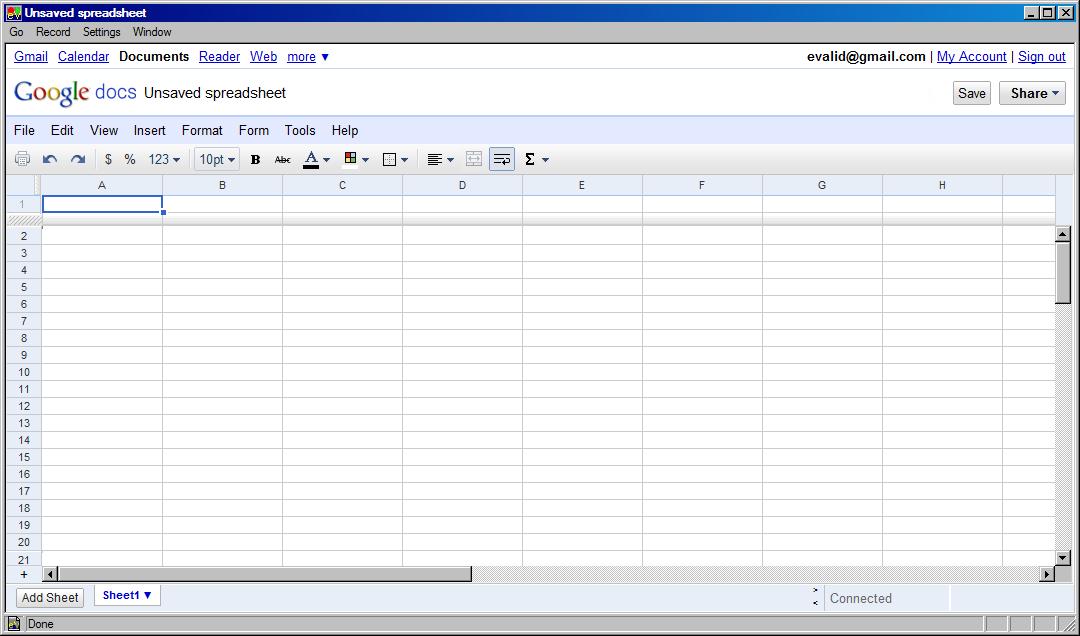Click the frozen row divider handle

24,220
